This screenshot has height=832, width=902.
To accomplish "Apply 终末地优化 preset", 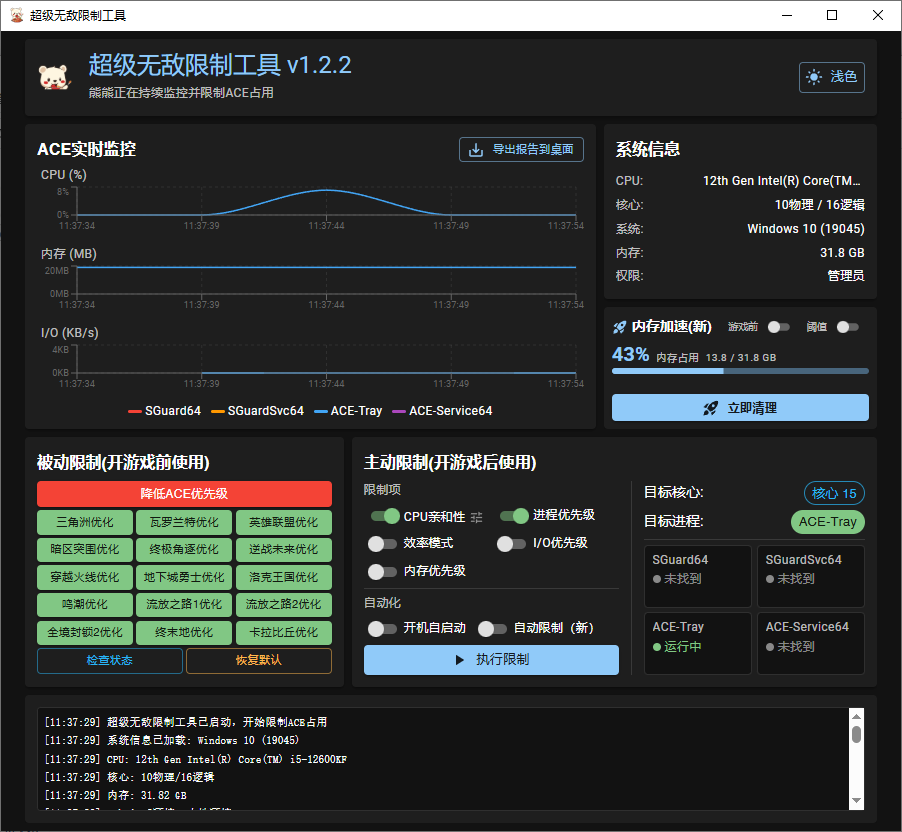I will coord(184,633).
